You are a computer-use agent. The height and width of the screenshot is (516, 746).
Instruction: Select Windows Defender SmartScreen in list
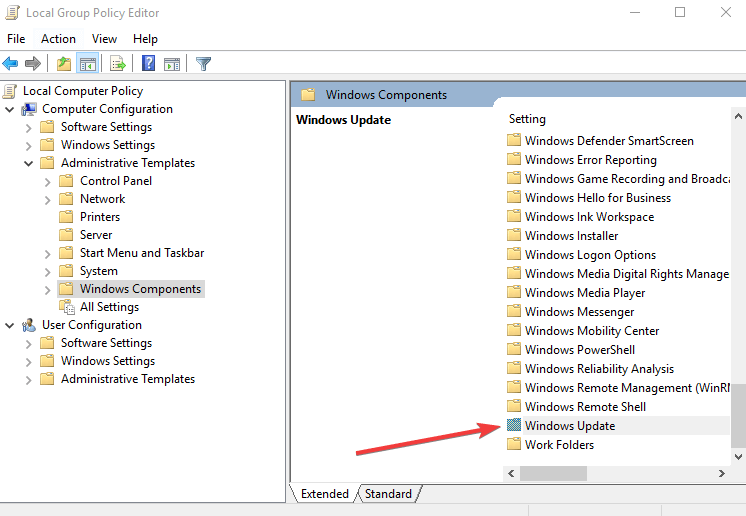609,141
